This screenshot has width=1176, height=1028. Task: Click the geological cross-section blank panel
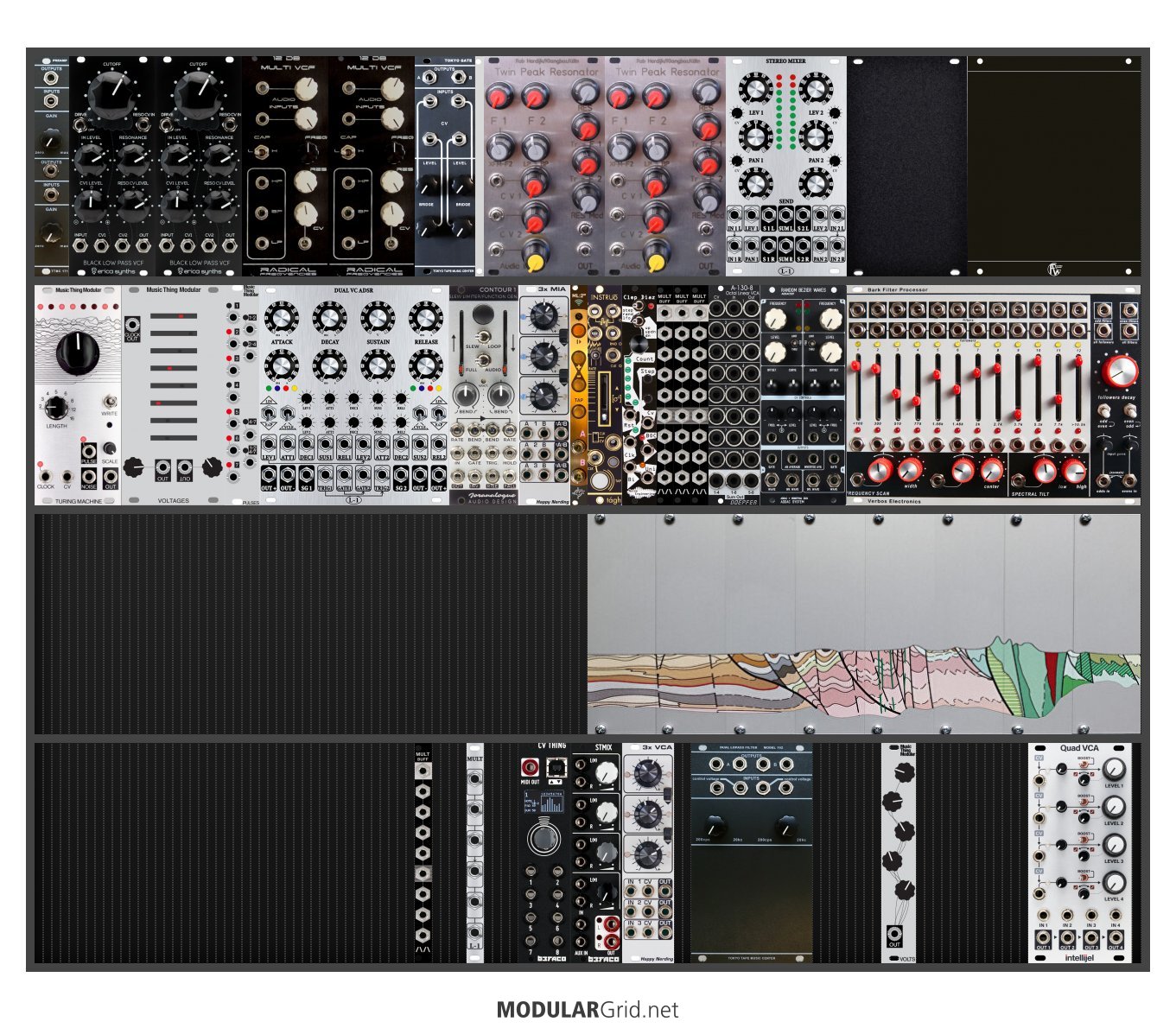863,624
